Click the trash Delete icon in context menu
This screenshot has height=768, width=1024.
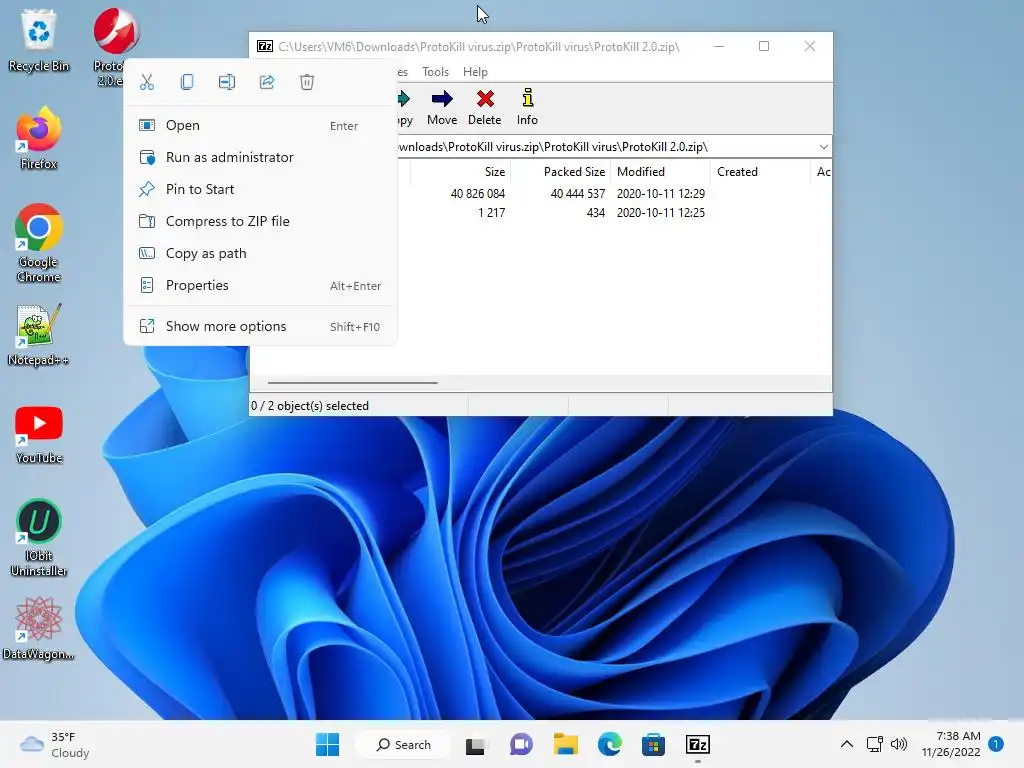[307, 82]
